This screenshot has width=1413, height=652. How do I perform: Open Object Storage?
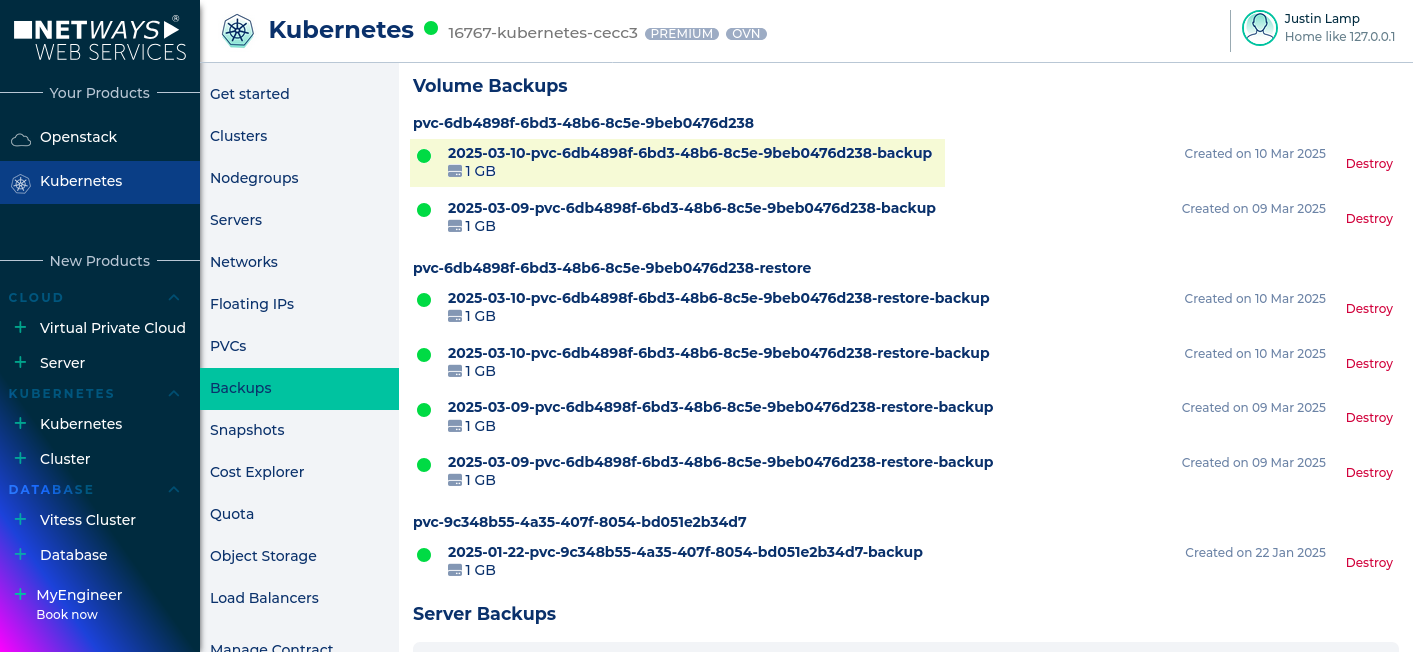tap(299, 556)
